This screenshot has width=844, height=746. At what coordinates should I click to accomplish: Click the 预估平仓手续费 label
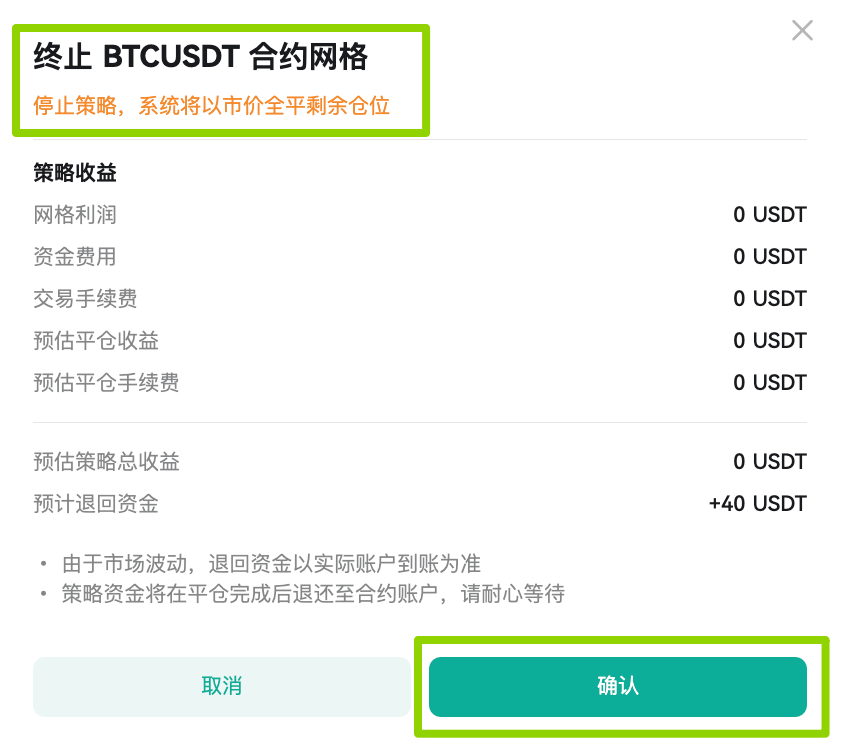106,383
